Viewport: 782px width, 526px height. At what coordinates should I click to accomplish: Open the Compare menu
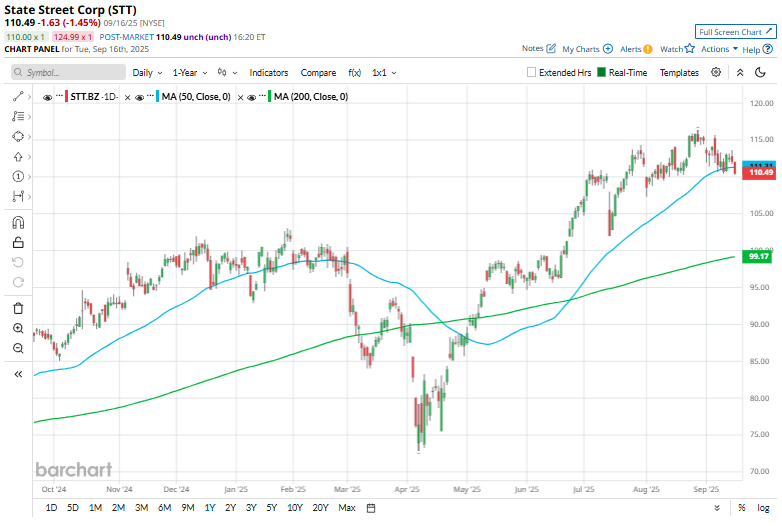pyautogui.click(x=318, y=73)
